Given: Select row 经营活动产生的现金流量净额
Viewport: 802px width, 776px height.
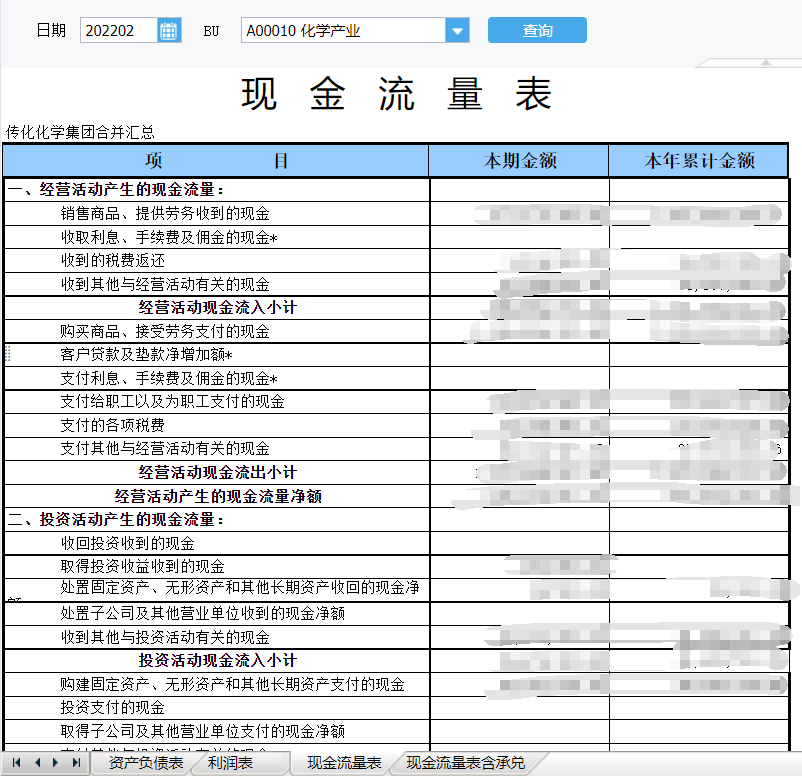Looking at the screenshot, I should point(396,496).
